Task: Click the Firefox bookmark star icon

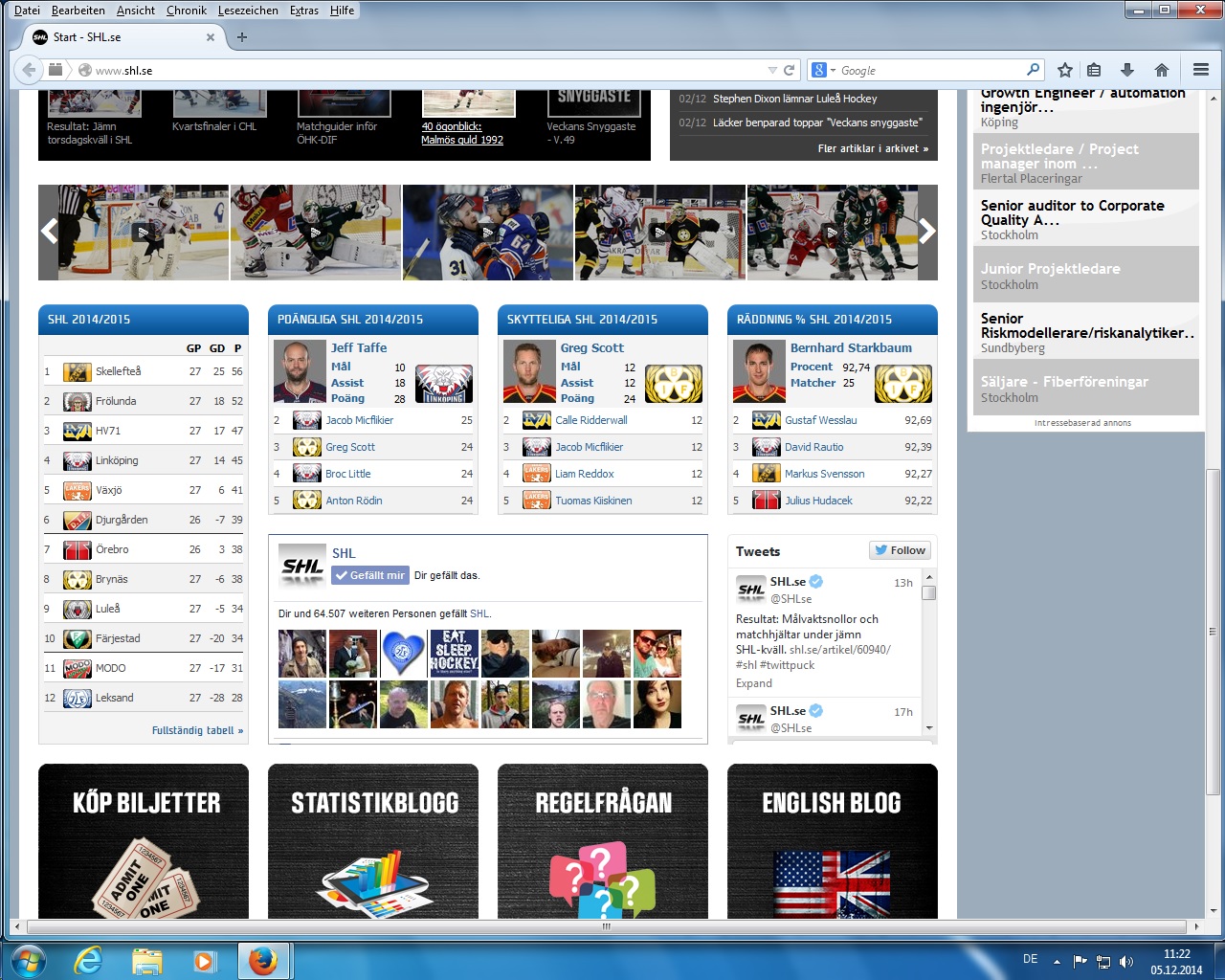Action: pos(1064,70)
